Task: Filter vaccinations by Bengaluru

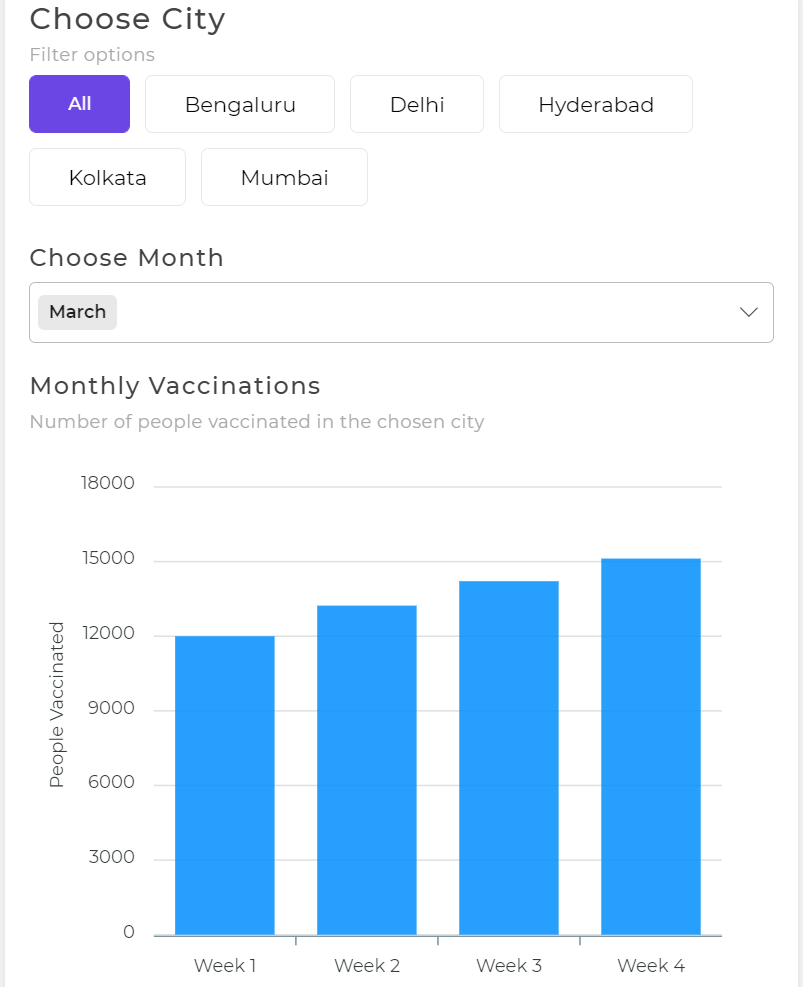Action: tap(240, 104)
